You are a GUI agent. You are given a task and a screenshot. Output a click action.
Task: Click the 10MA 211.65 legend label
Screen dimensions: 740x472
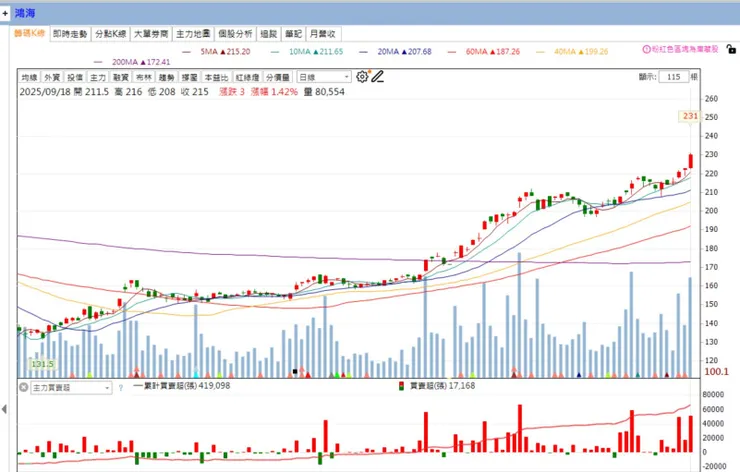(x=316, y=52)
